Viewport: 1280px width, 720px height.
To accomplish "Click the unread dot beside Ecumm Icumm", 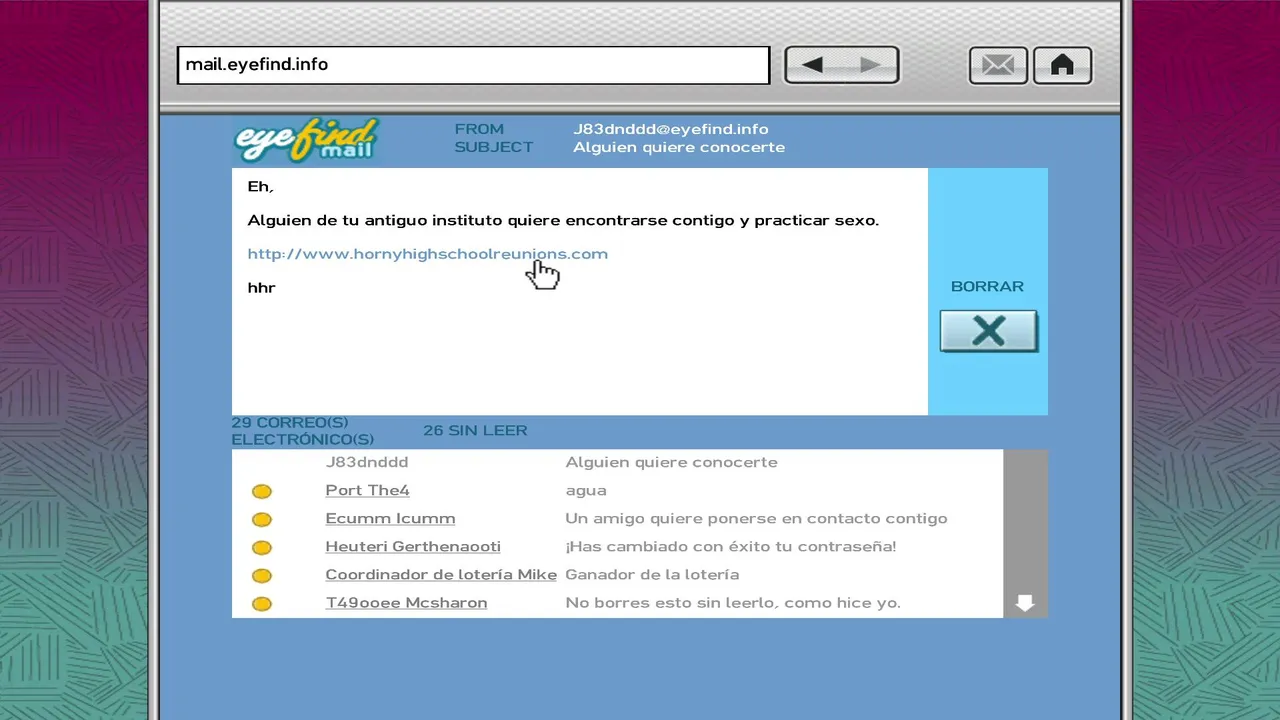I will tap(262, 519).
